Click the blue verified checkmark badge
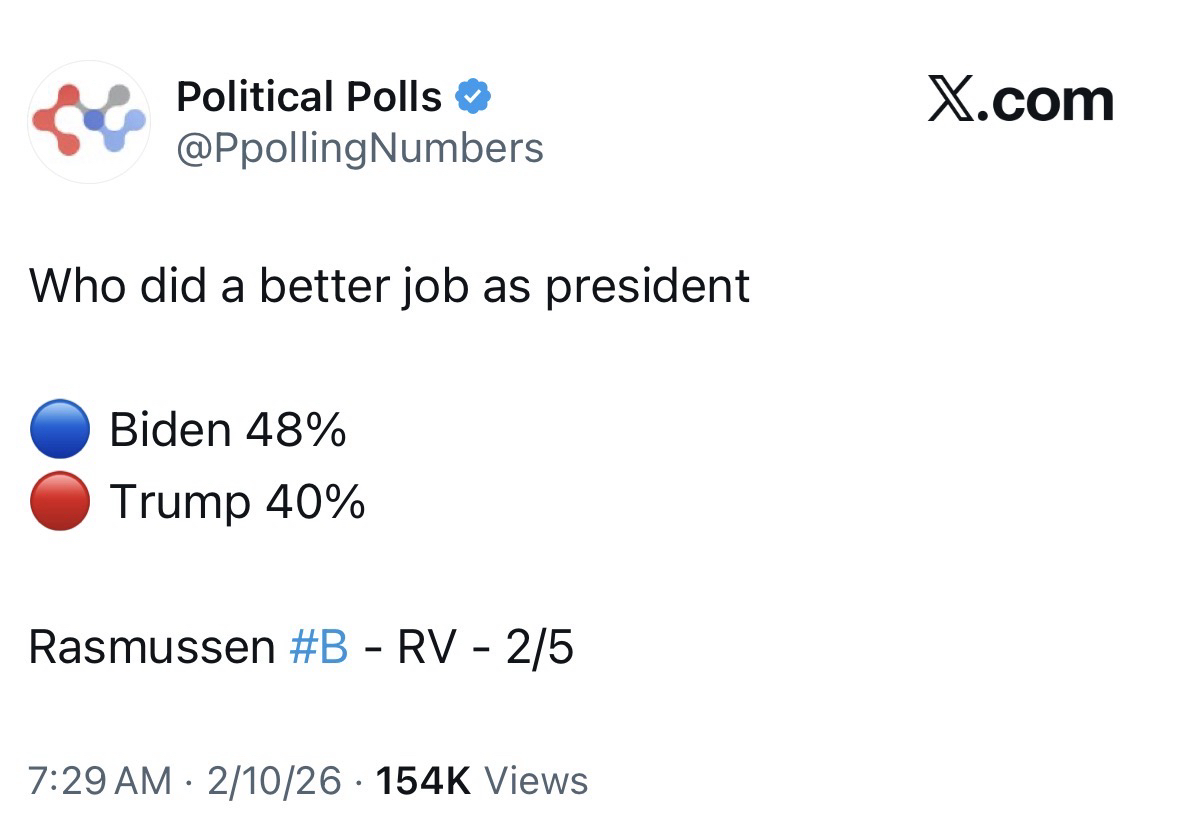The width and height of the screenshot is (1179, 832). coord(472,98)
